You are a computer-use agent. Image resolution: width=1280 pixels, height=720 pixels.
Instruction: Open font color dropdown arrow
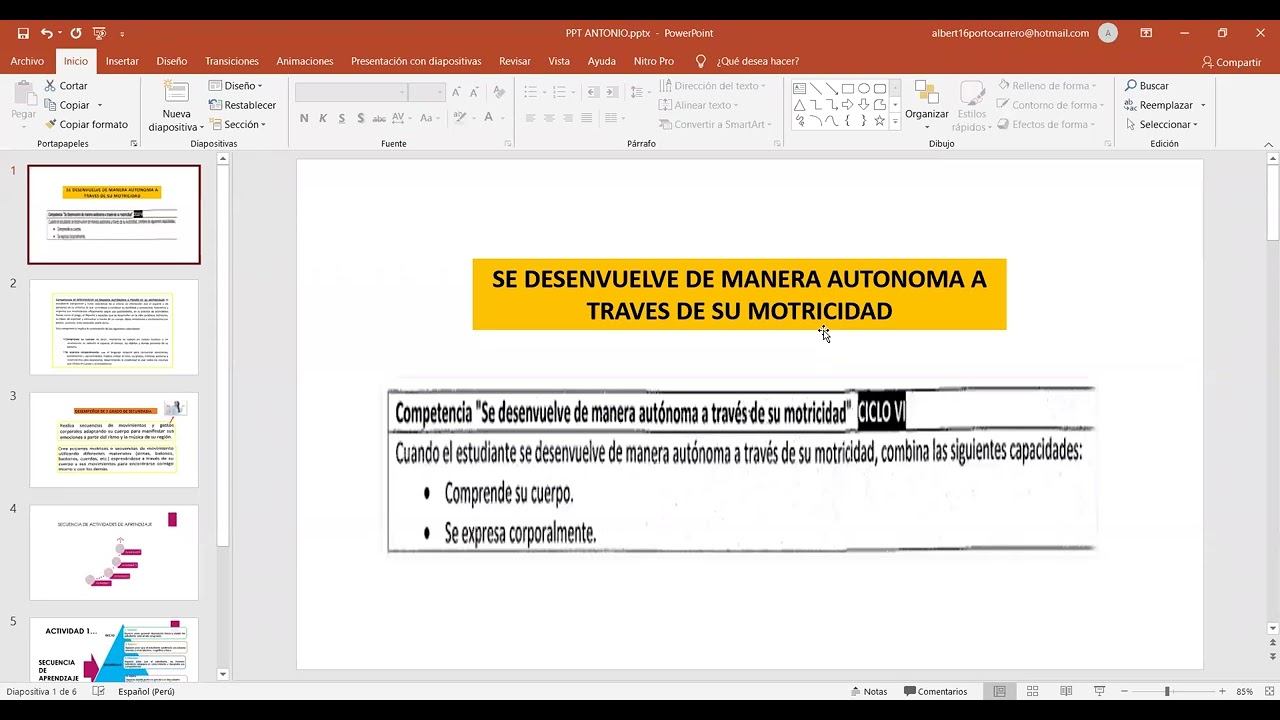pyautogui.click(x=503, y=118)
